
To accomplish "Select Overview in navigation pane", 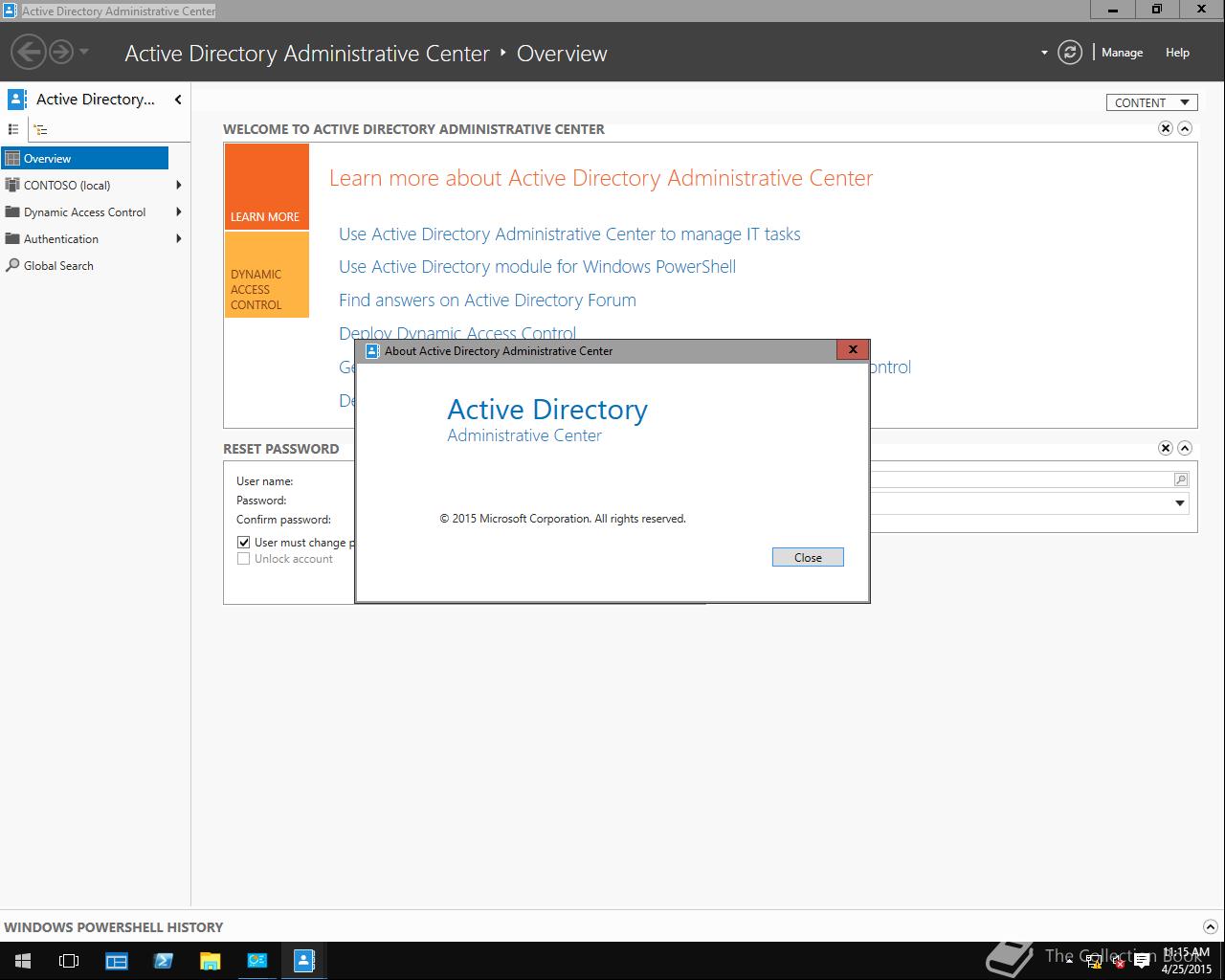I will tap(85, 159).
